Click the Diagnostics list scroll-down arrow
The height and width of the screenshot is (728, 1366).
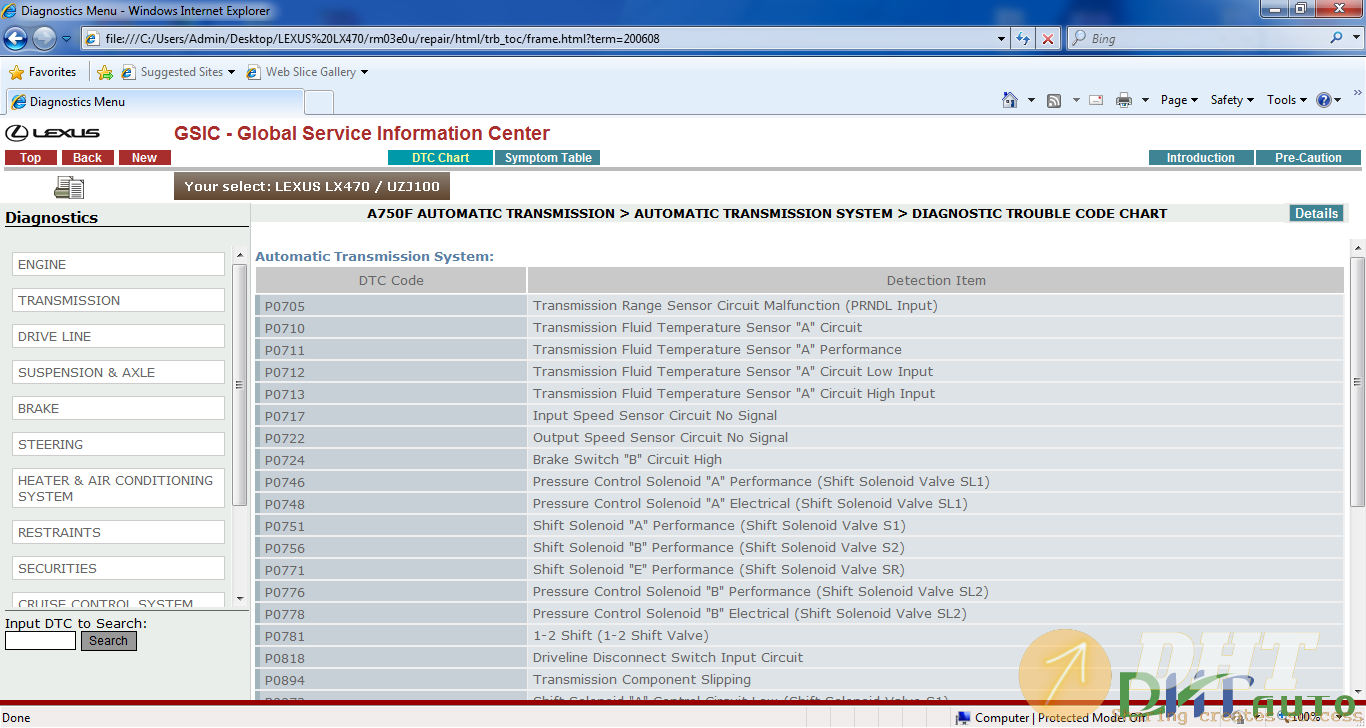tap(239, 598)
